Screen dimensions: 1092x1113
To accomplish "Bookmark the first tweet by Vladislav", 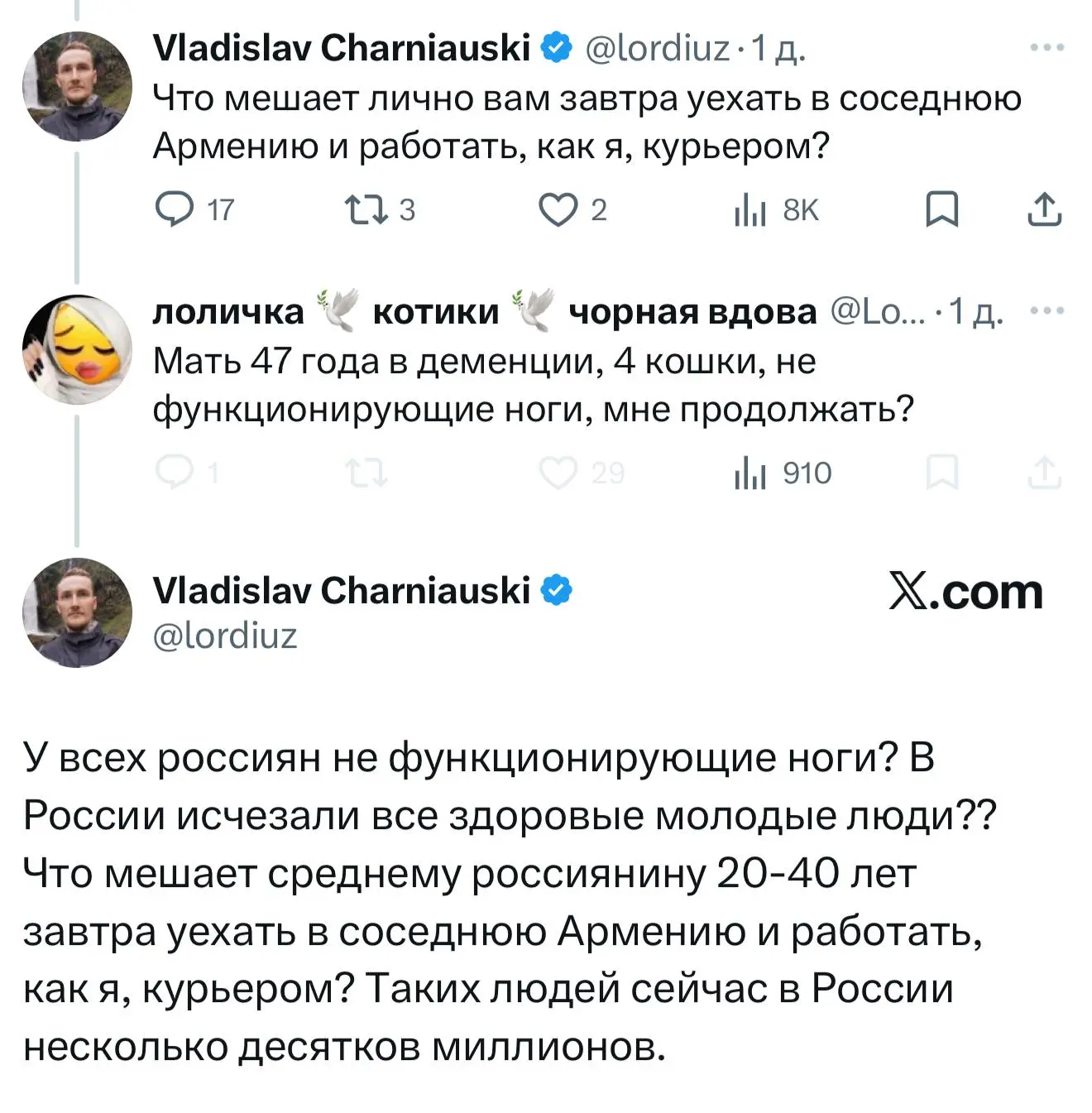I will [941, 209].
